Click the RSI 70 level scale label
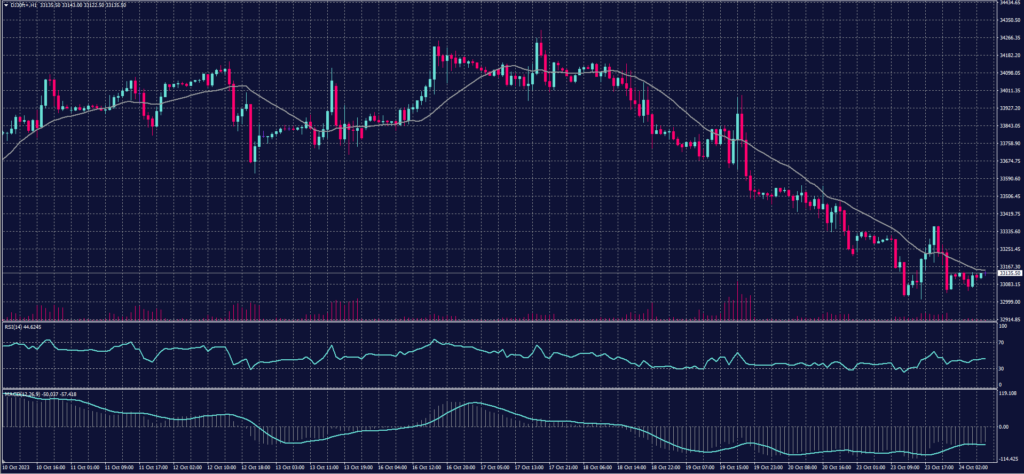Viewport: 1024px width, 474px height. pyautogui.click(x=1002, y=341)
